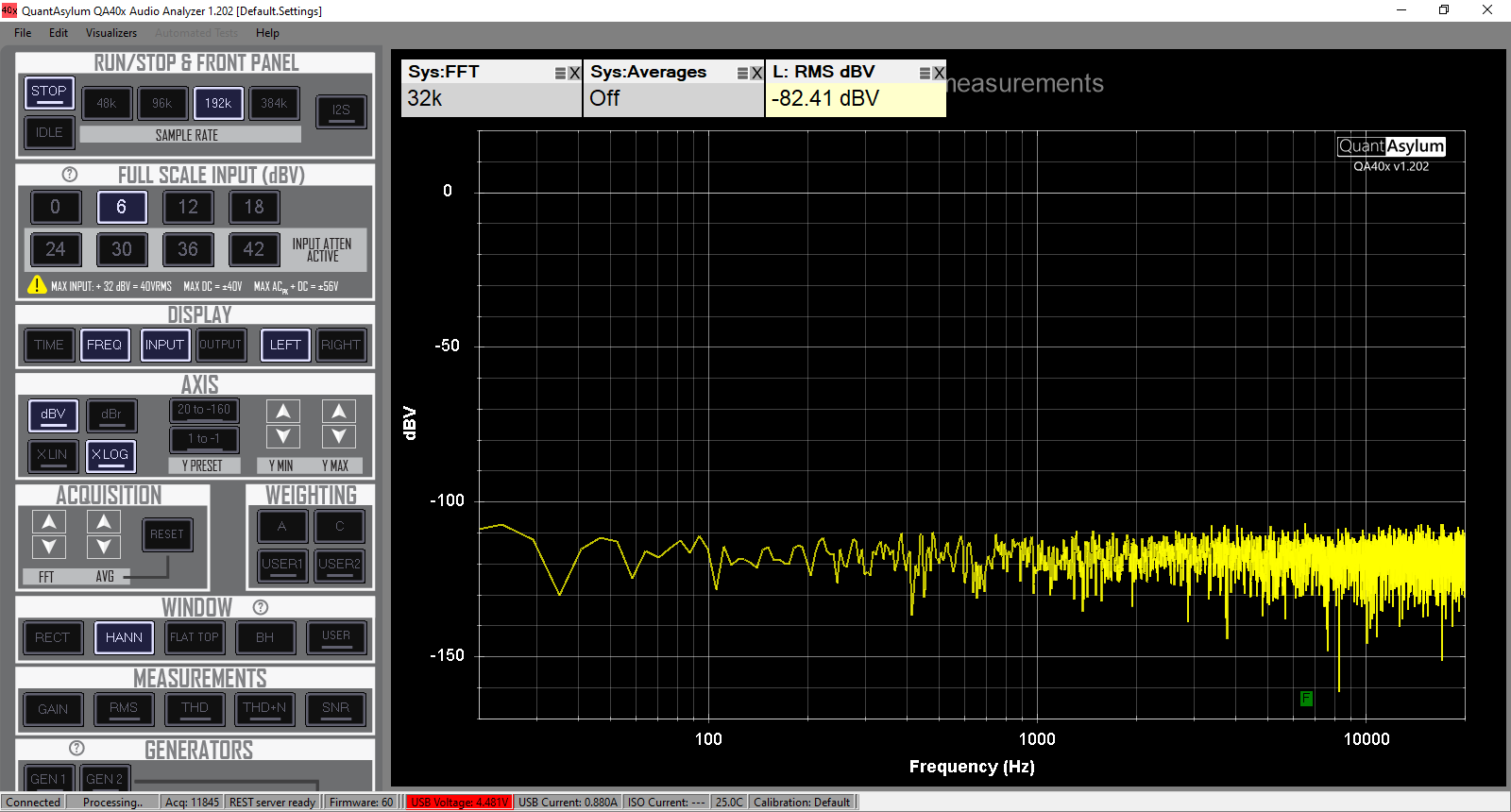Increase FFT size with up arrow
The height and width of the screenshot is (812, 1511).
[49, 522]
